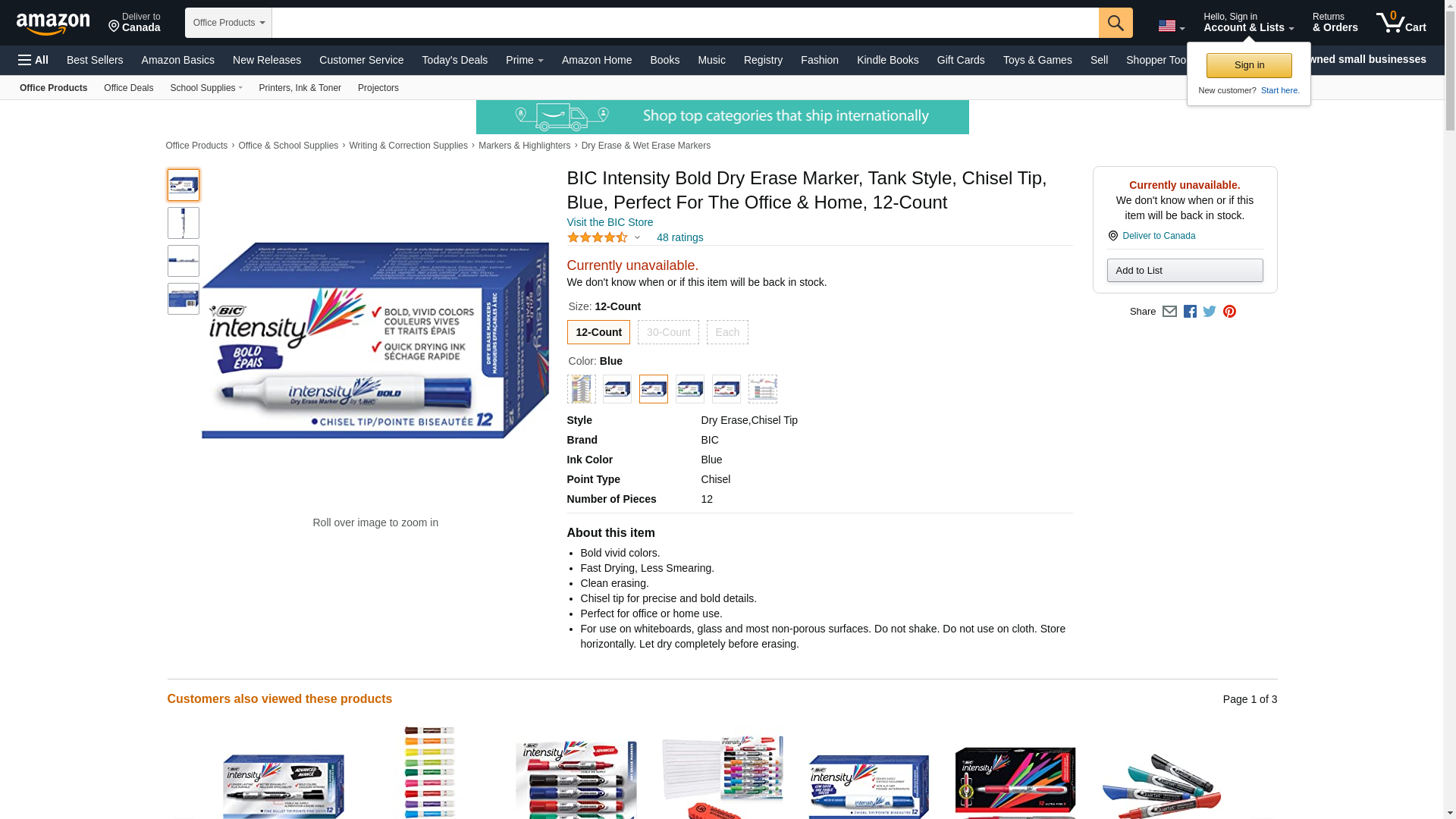Visit the BIC Store link

click(x=610, y=222)
